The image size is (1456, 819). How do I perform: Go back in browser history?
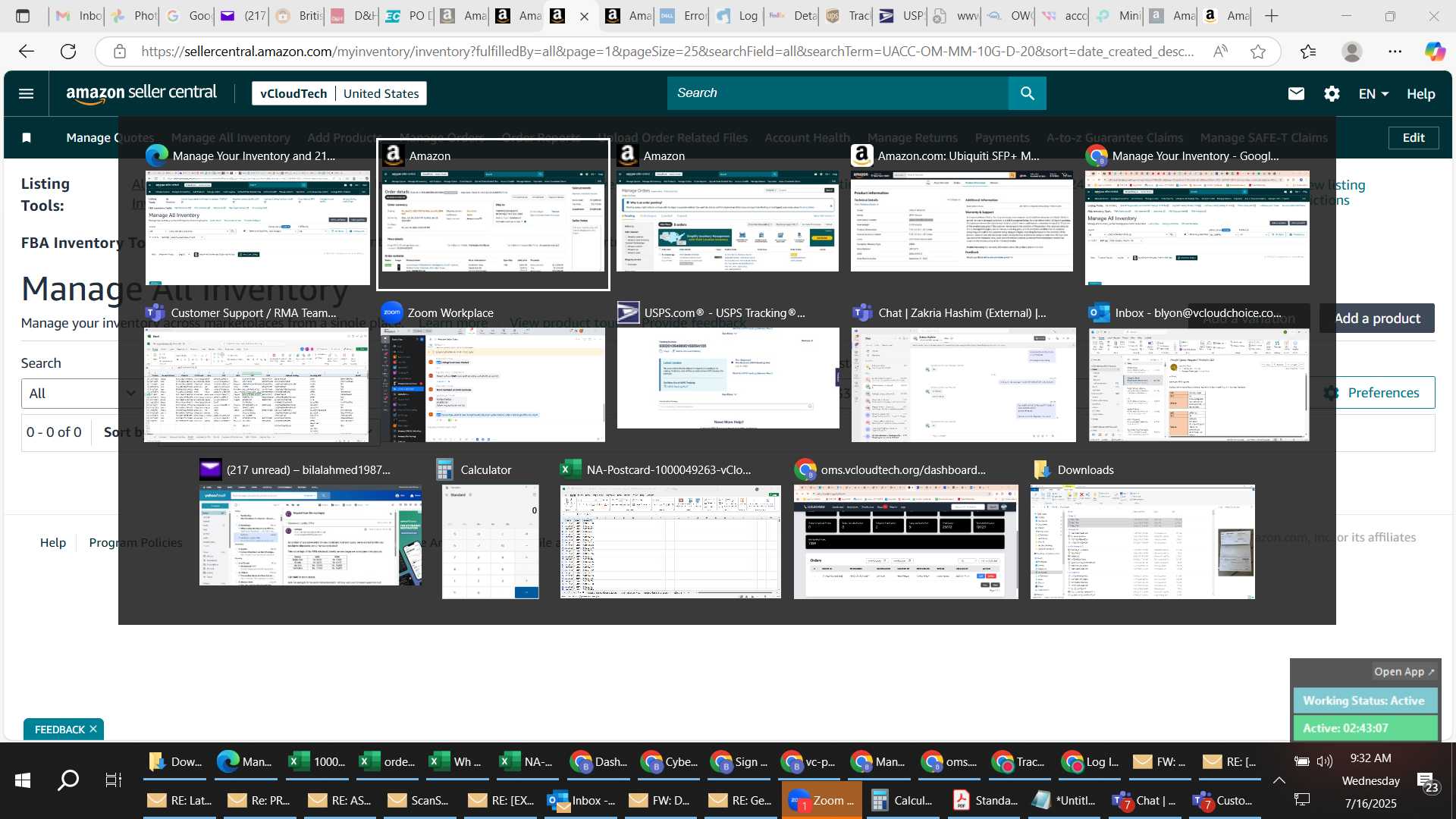[27, 52]
